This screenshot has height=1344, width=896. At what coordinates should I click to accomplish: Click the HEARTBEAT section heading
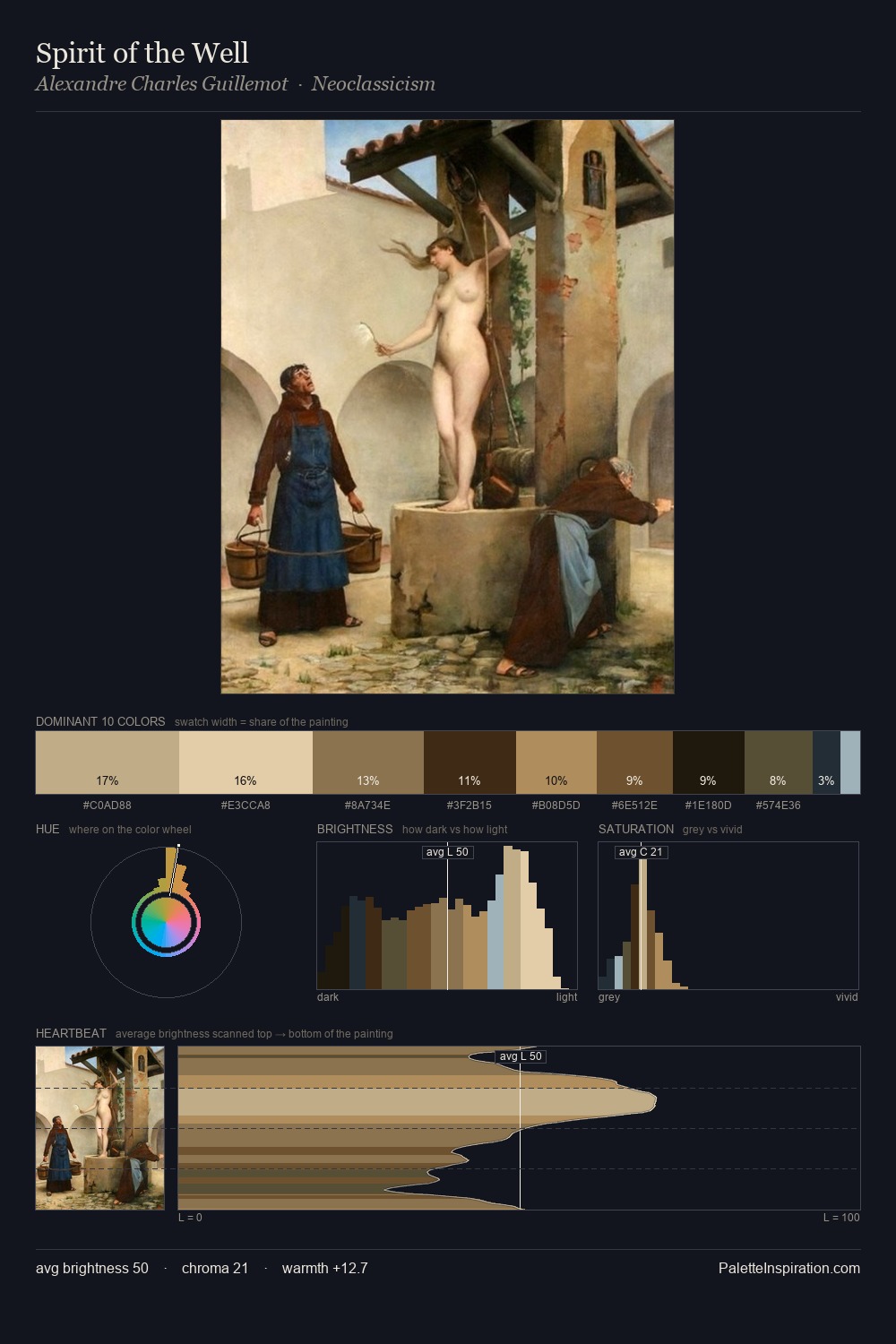coord(71,1033)
